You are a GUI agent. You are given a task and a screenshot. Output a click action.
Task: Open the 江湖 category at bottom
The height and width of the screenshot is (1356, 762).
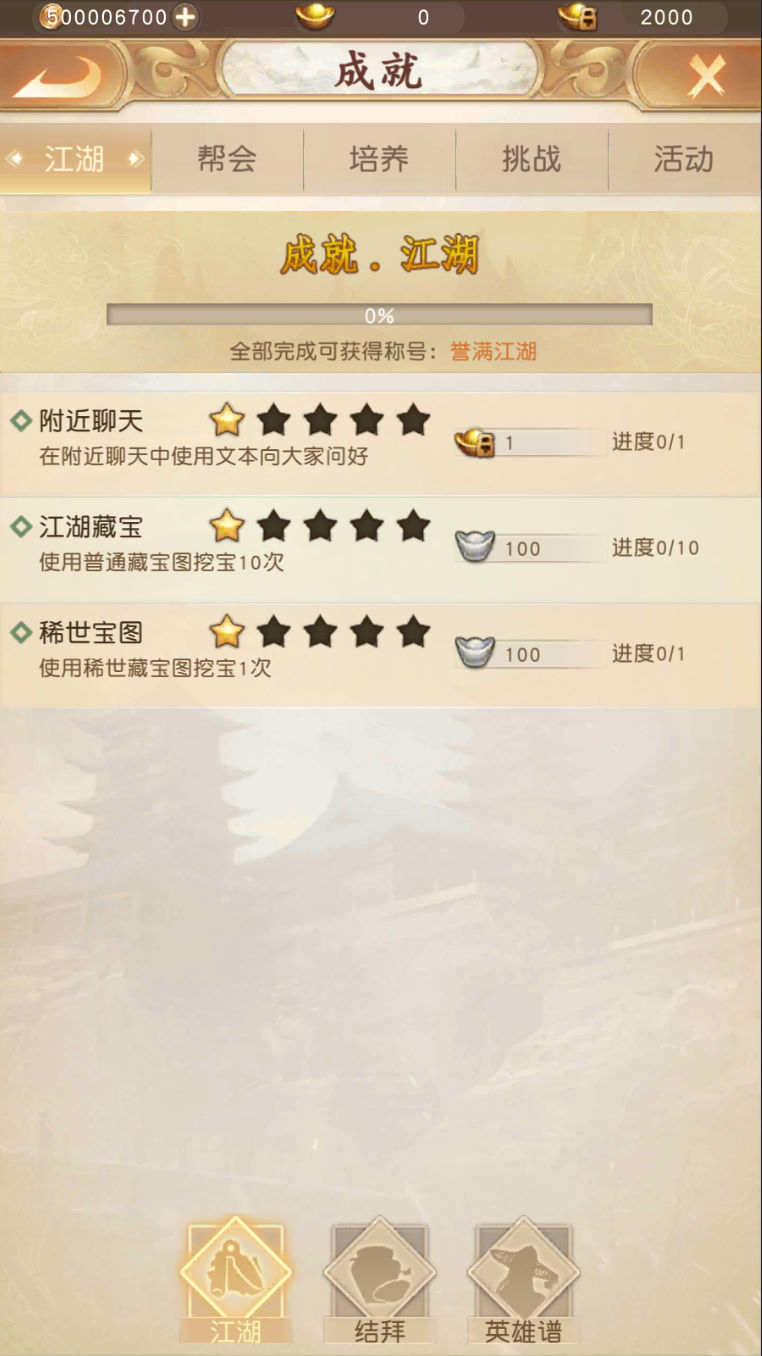[236, 1281]
